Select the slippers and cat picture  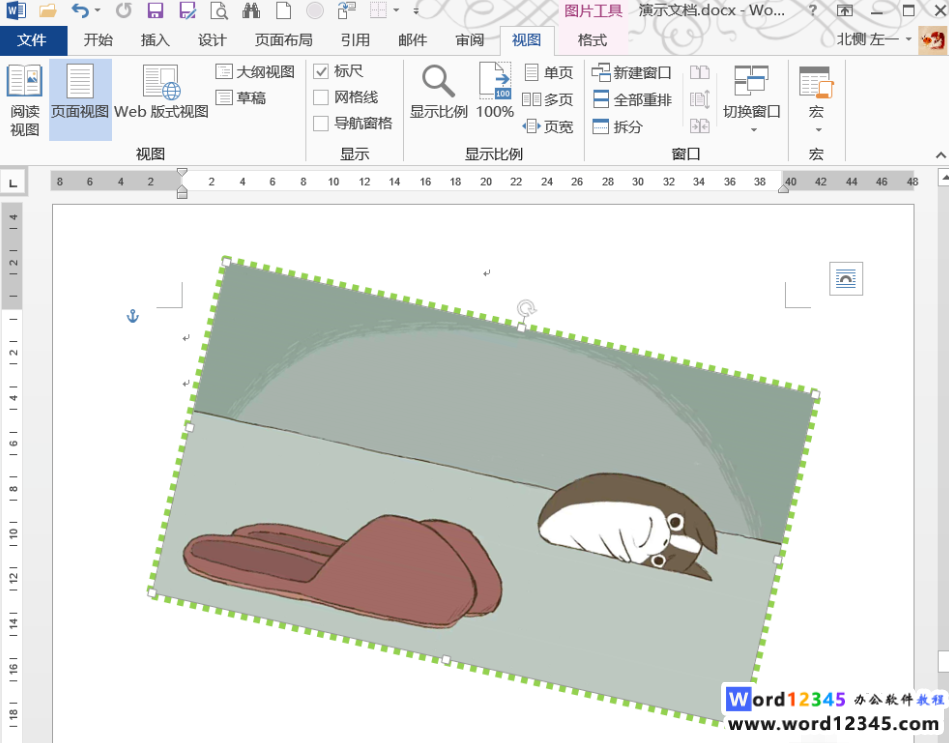[483, 490]
